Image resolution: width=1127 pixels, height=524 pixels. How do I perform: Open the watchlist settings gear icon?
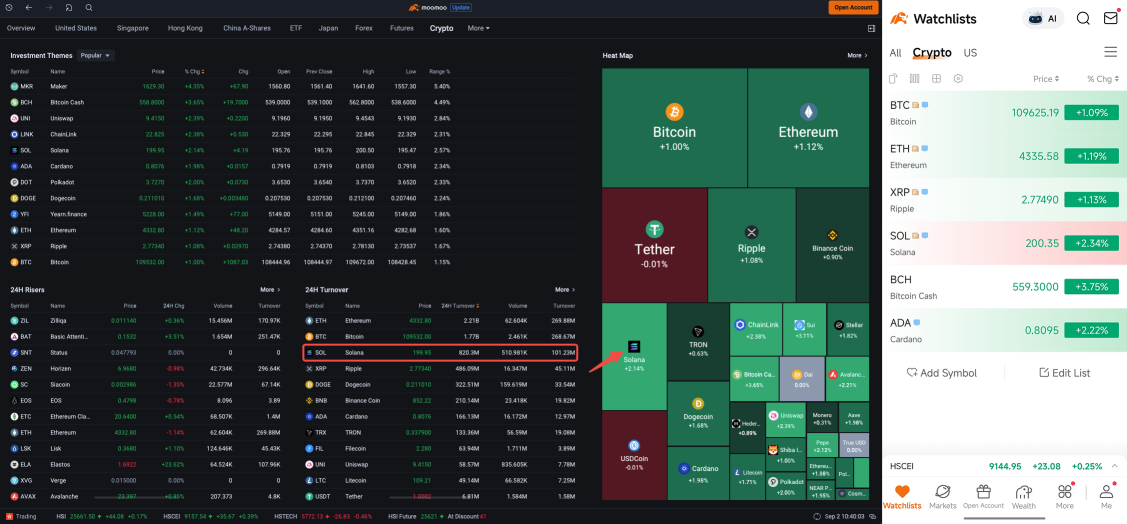(x=958, y=78)
